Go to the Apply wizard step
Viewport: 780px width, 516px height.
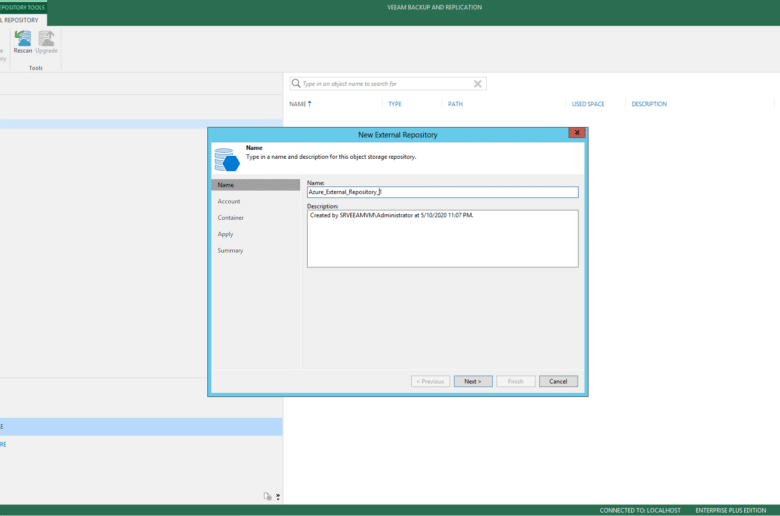click(225, 234)
